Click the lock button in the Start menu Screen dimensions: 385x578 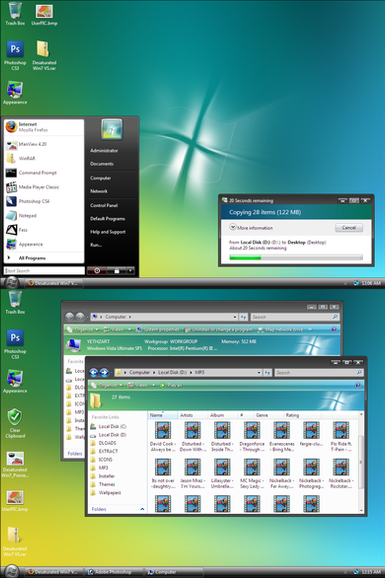click(x=117, y=271)
